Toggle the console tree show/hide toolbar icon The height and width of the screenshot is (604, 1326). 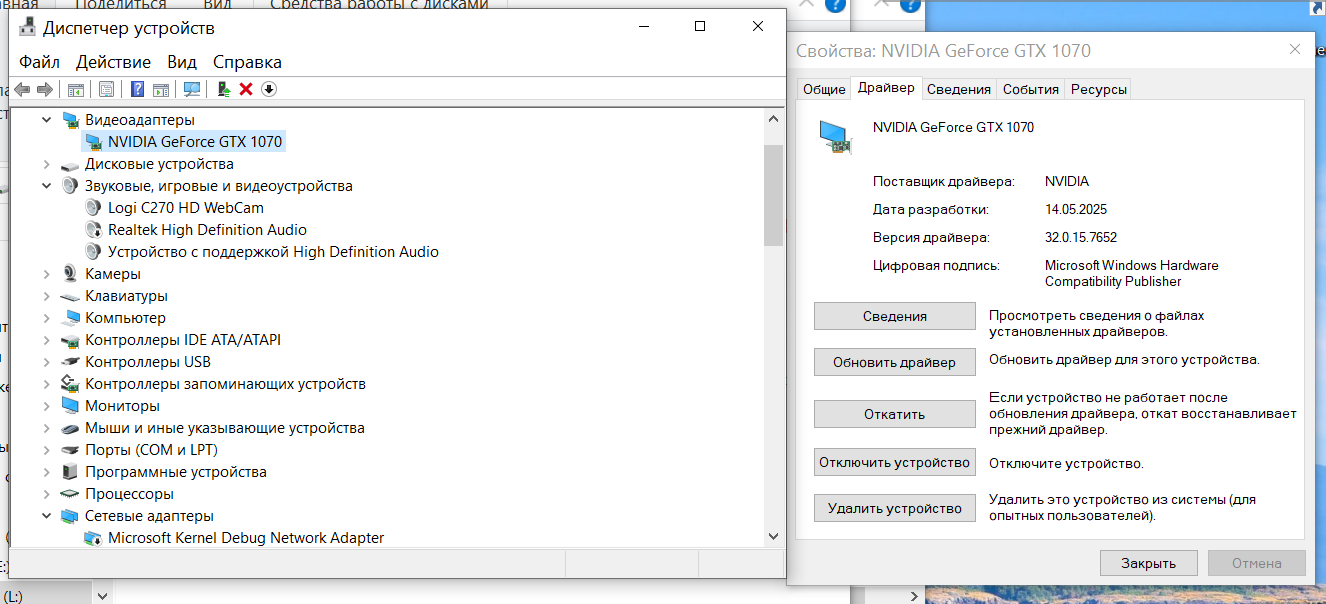point(76,89)
